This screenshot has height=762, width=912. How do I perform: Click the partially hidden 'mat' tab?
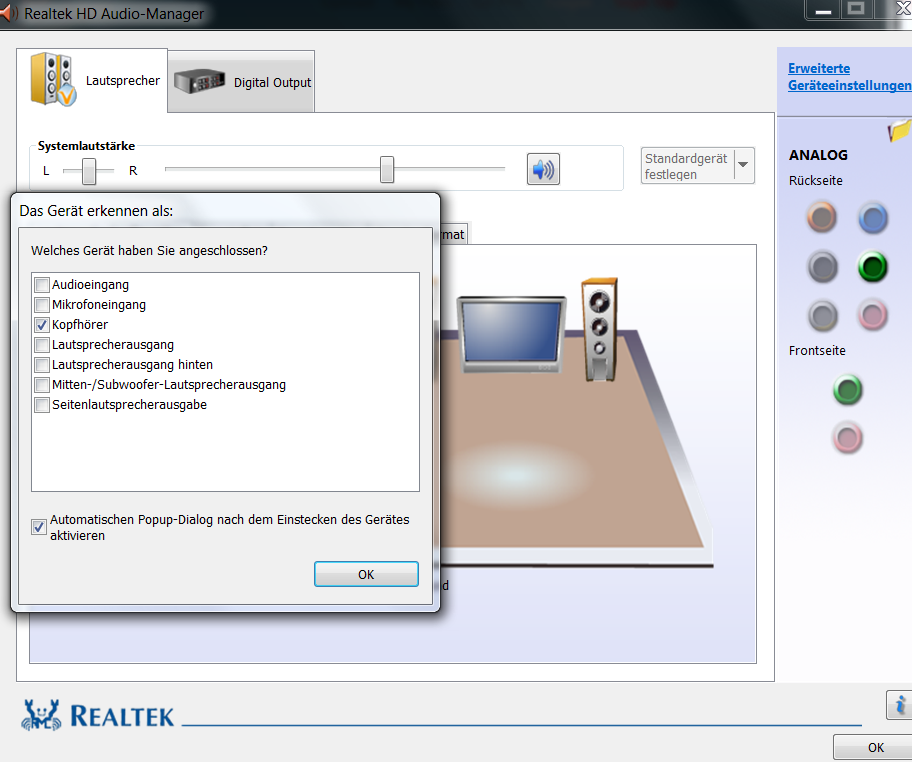(x=453, y=234)
